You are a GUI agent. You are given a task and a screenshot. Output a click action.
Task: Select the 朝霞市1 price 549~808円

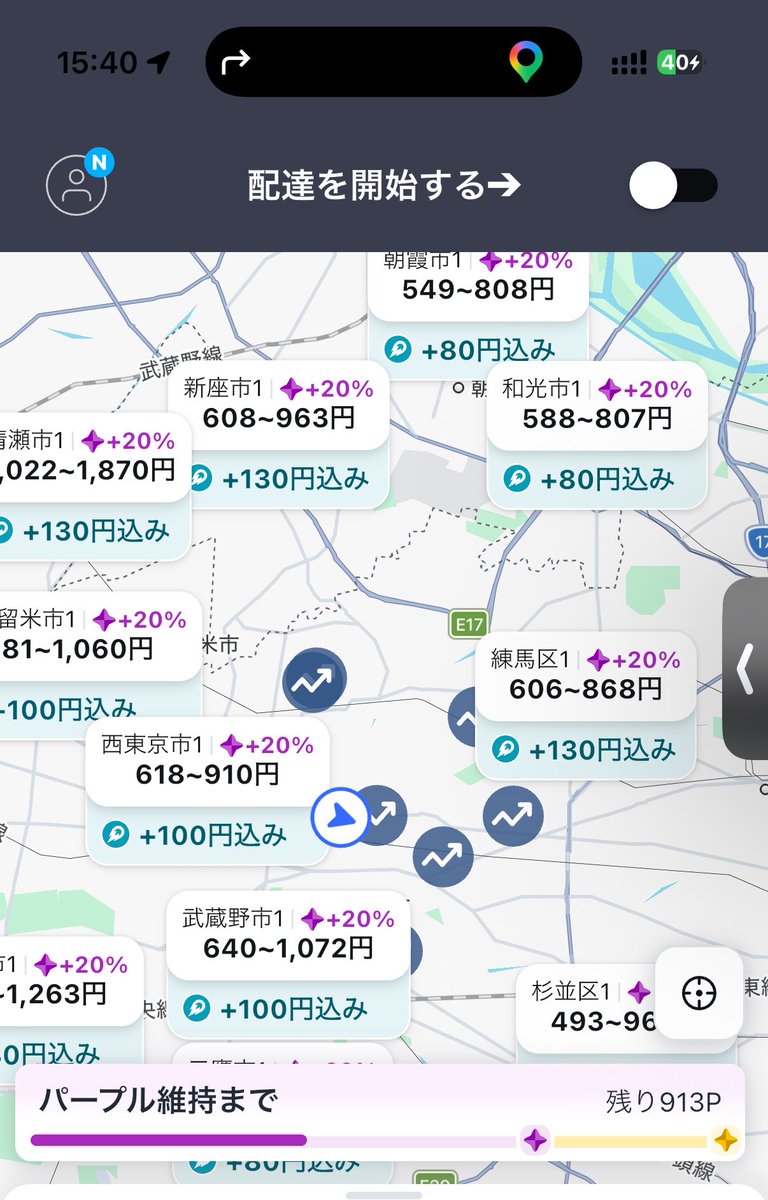click(x=478, y=290)
